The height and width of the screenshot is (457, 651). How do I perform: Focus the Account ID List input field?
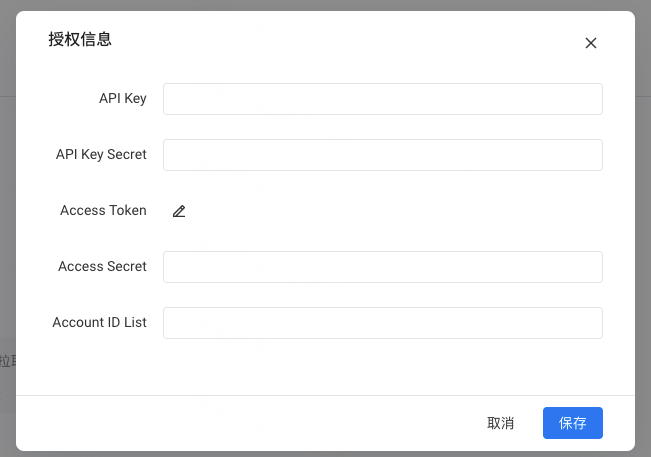tap(383, 323)
